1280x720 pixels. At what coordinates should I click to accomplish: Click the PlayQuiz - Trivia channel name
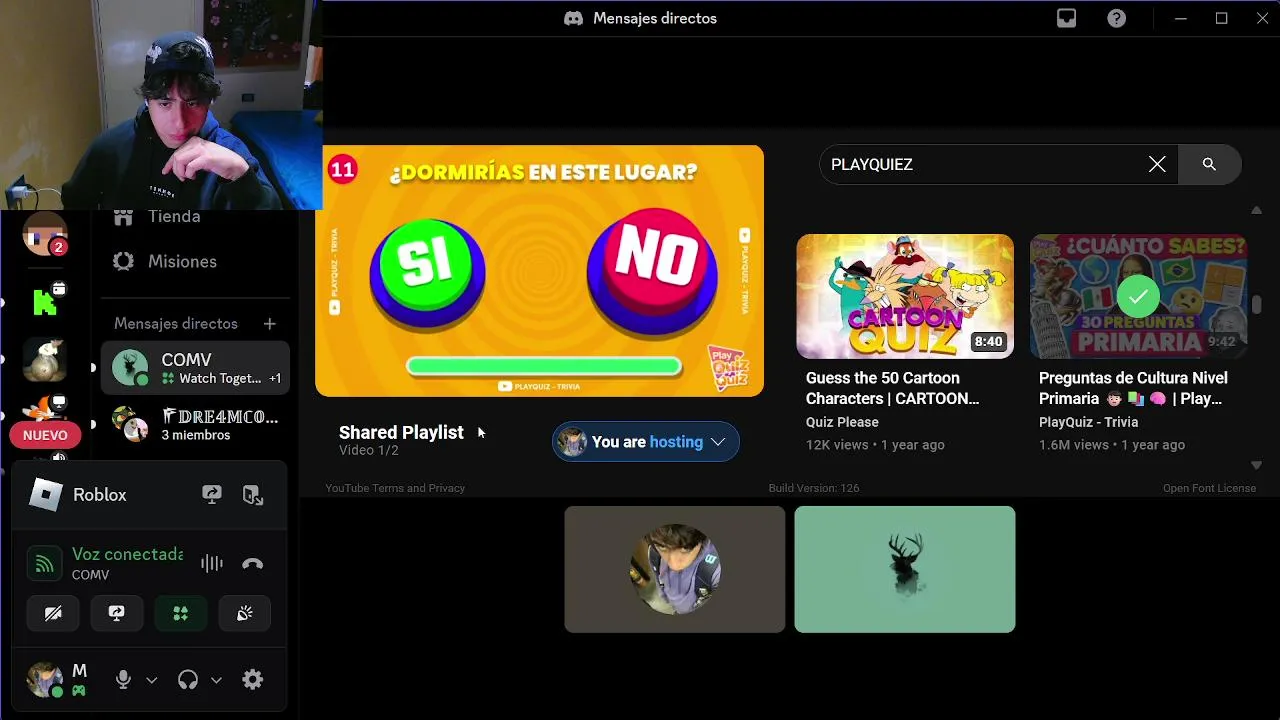click(x=1088, y=422)
